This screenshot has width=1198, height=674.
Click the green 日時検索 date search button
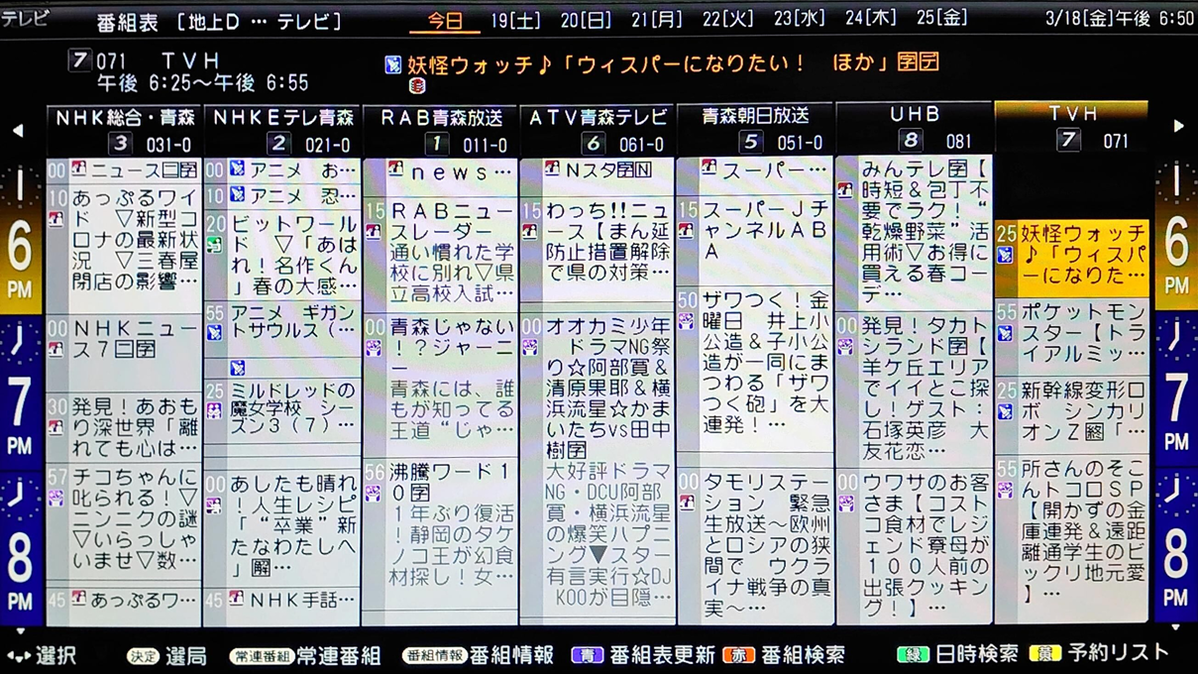pos(957,653)
